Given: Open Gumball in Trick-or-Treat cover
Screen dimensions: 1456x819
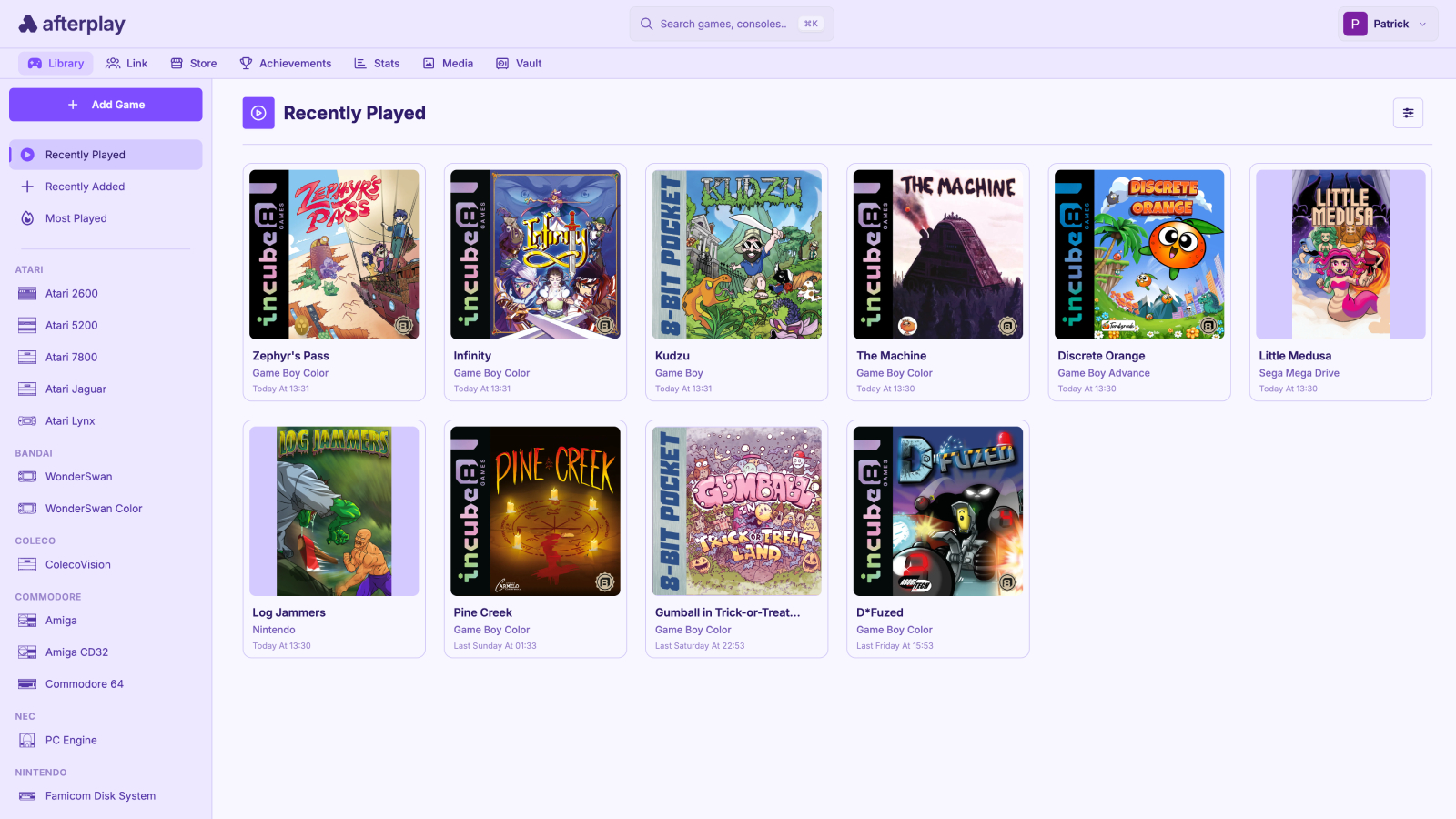Looking at the screenshot, I should coord(737,511).
